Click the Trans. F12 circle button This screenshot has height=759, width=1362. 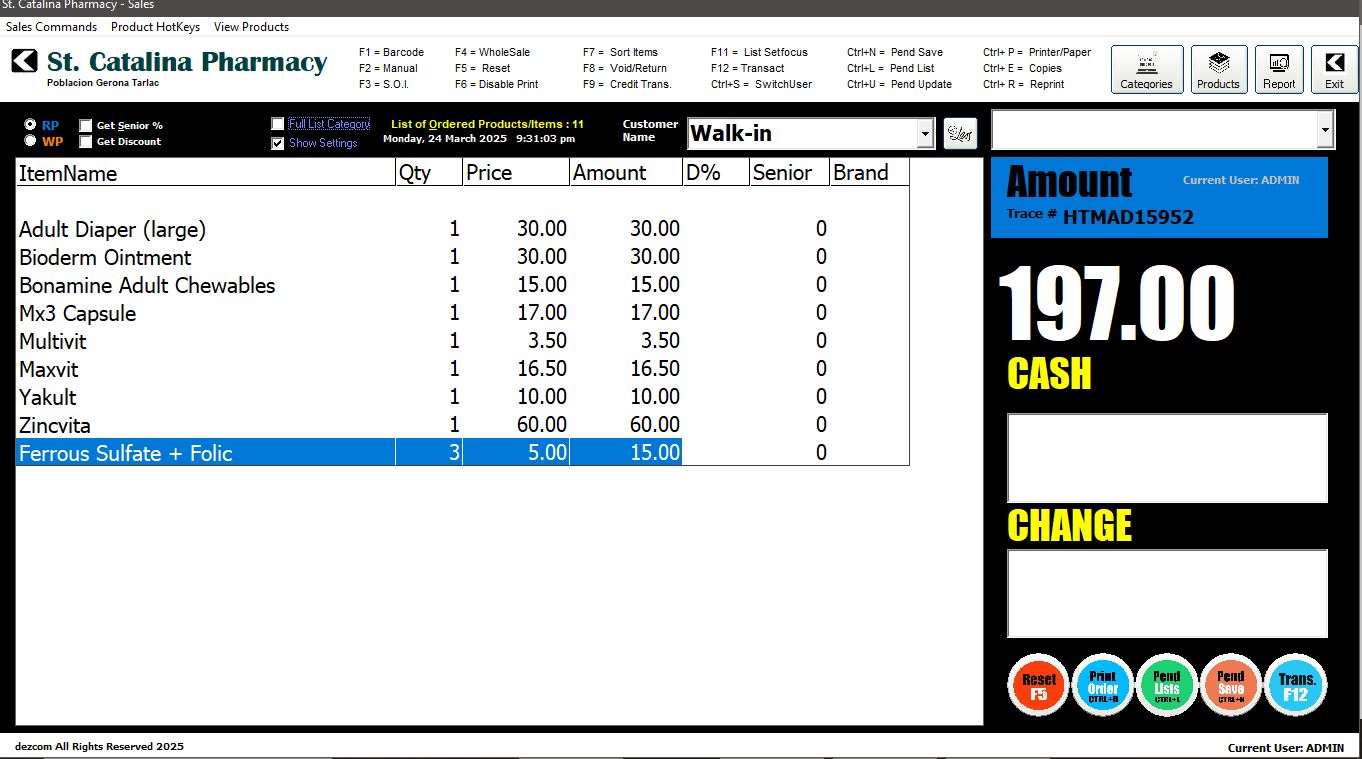click(x=1296, y=686)
